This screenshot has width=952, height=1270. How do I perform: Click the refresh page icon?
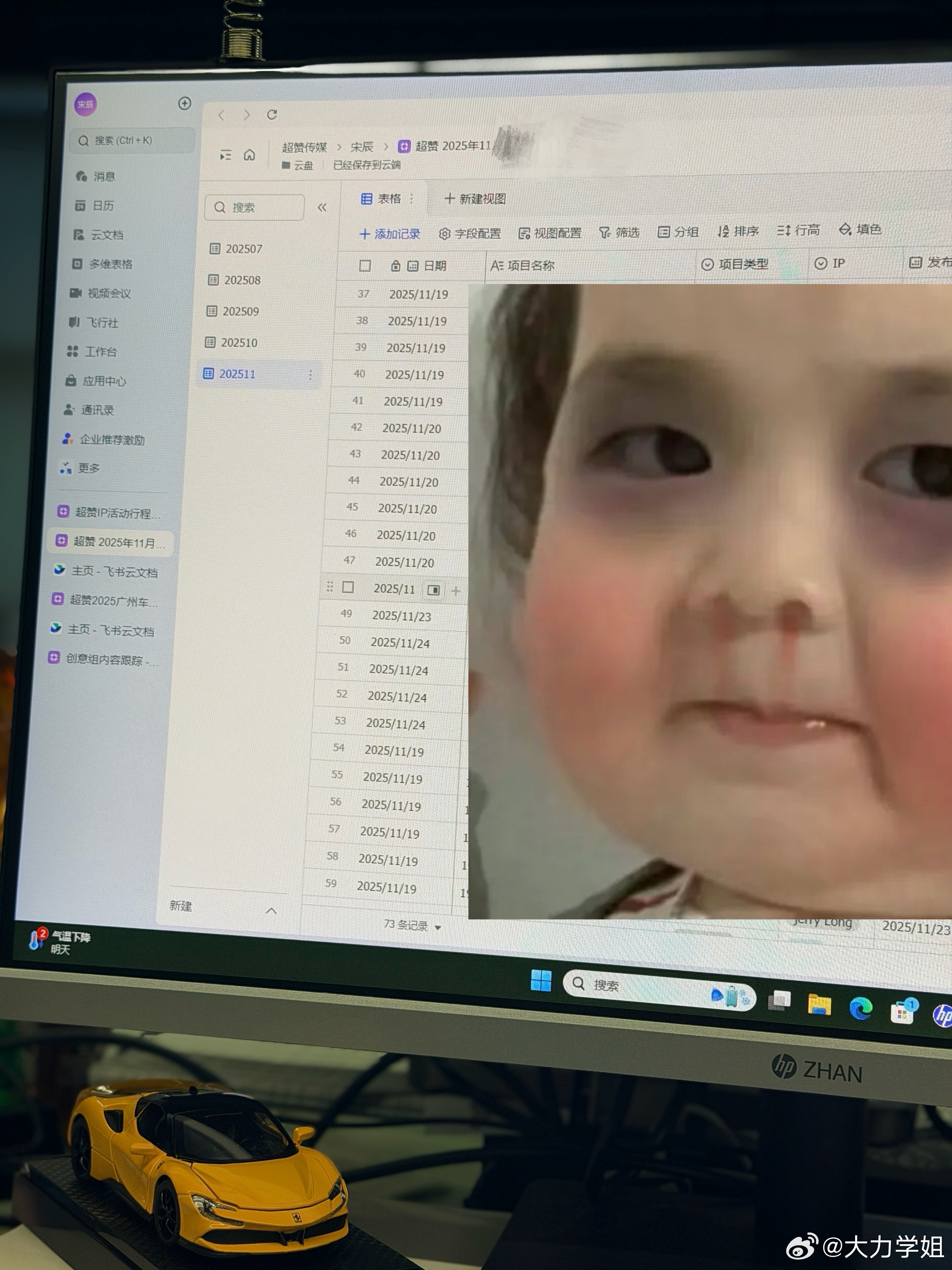[272, 115]
